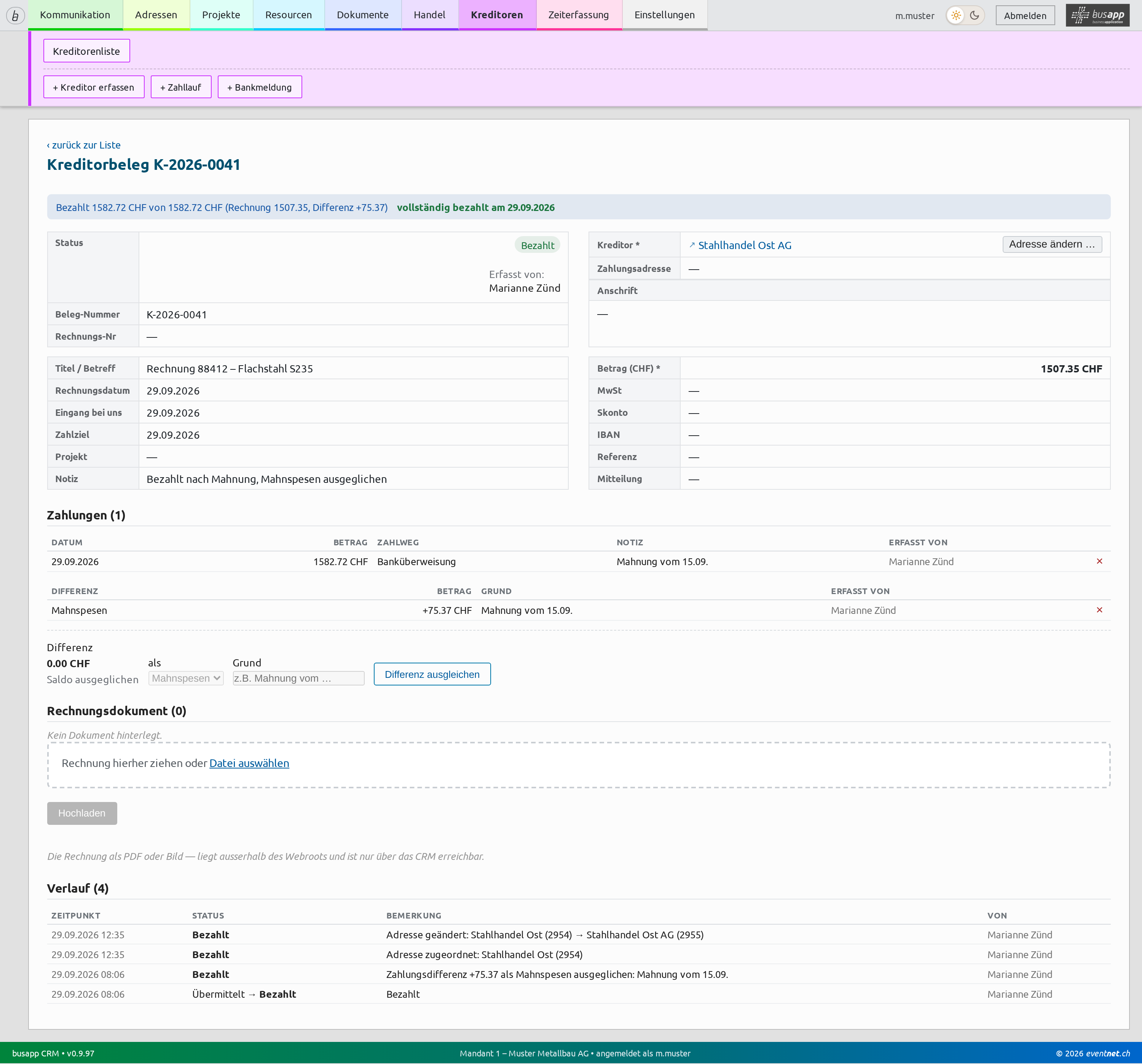Viewport: 1142px width, 1064px height.
Task: Click Differenz ausgleichen button
Action: click(432, 674)
